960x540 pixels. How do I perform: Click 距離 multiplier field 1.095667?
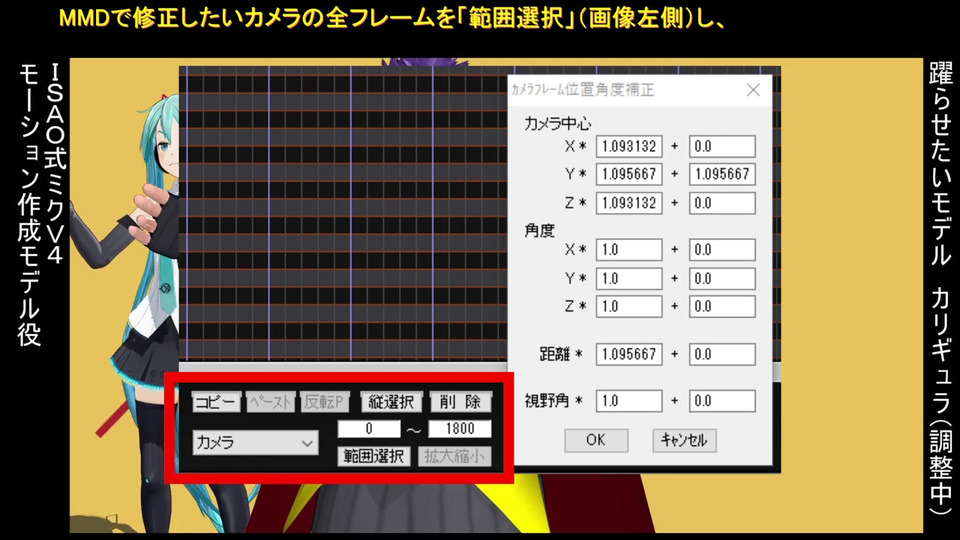(629, 354)
